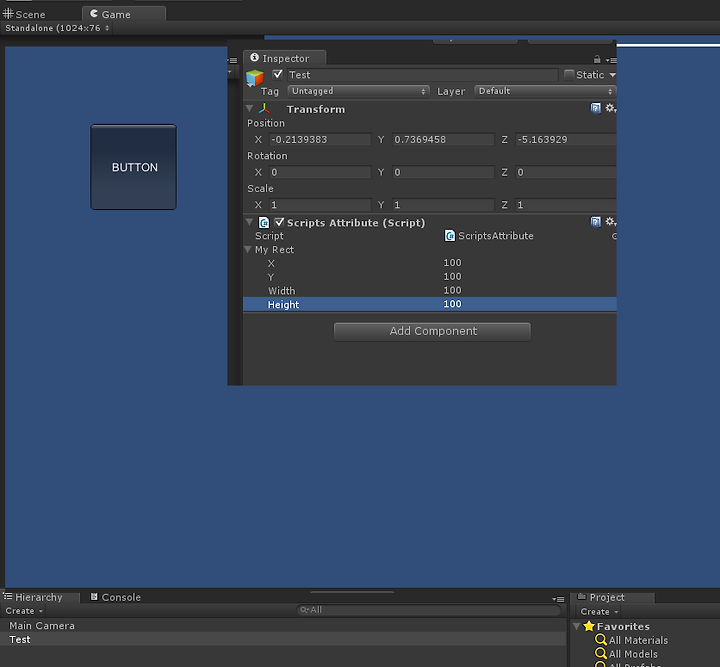Select My Rect Width value 100
The height and width of the screenshot is (667, 720).
tap(452, 290)
